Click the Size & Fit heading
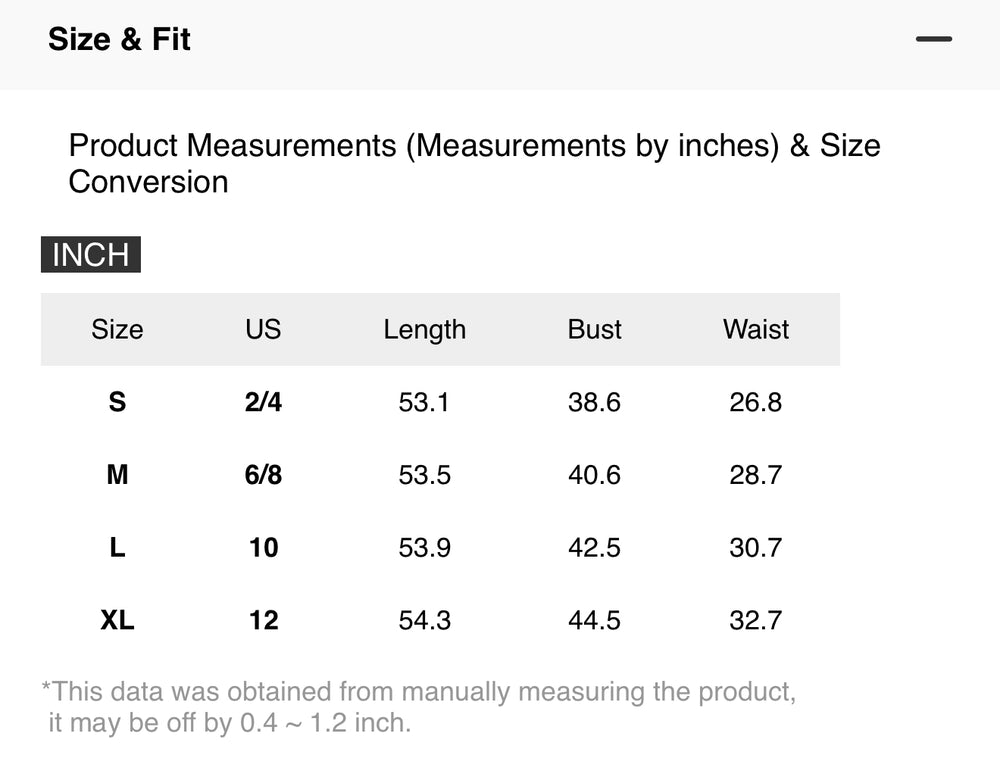 [x=119, y=40]
